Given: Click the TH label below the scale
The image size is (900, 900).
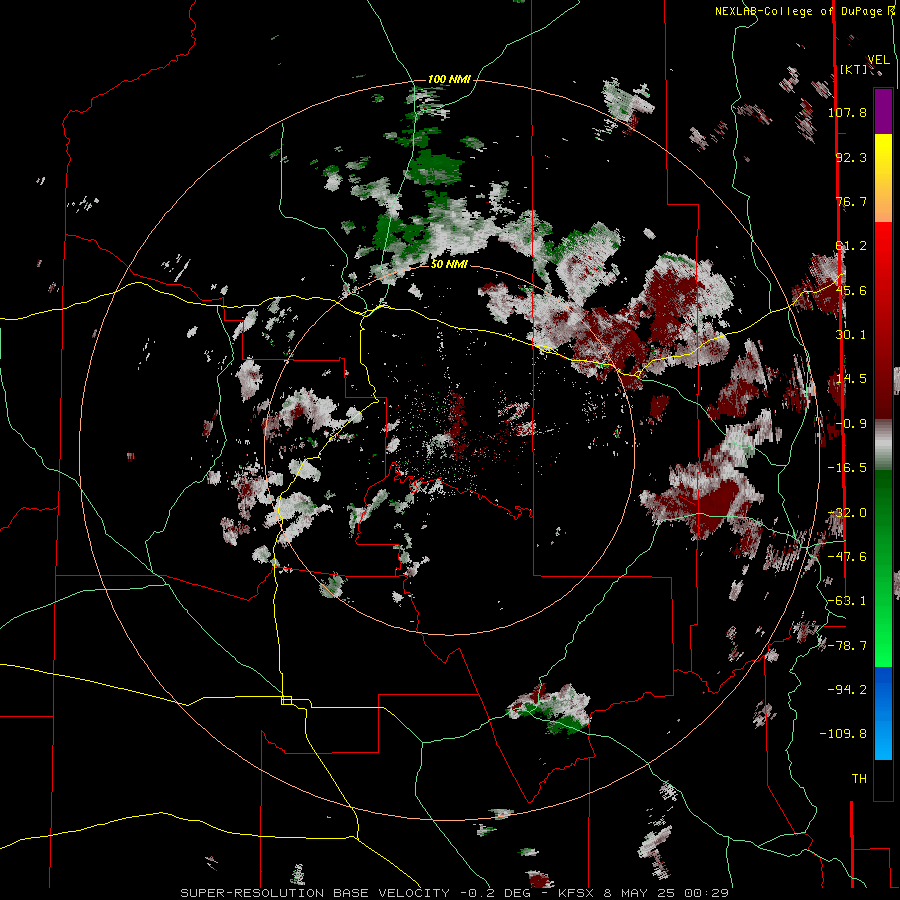Looking at the screenshot, I should click(859, 778).
